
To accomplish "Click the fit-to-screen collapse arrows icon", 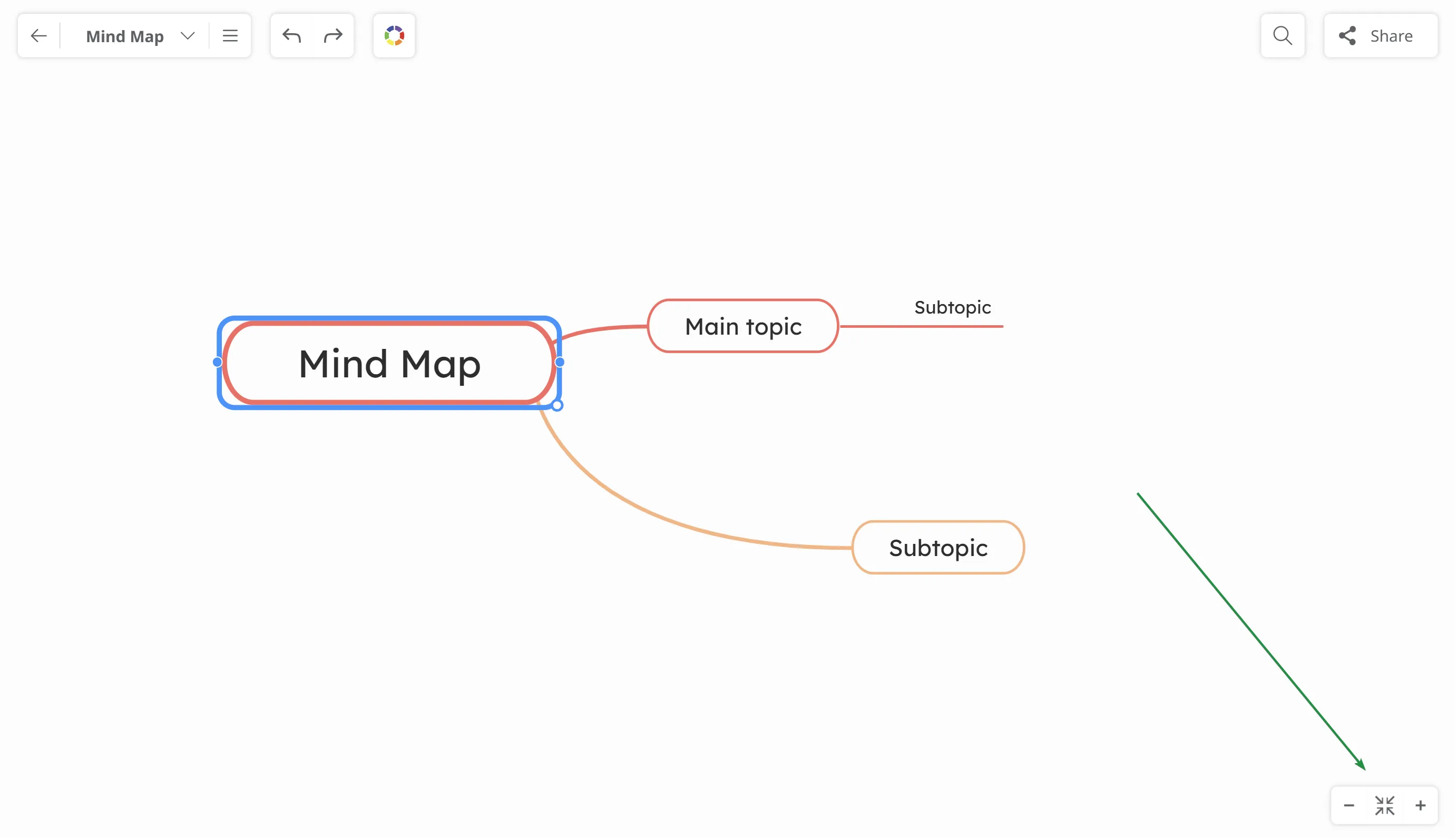I will point(1385,805).
